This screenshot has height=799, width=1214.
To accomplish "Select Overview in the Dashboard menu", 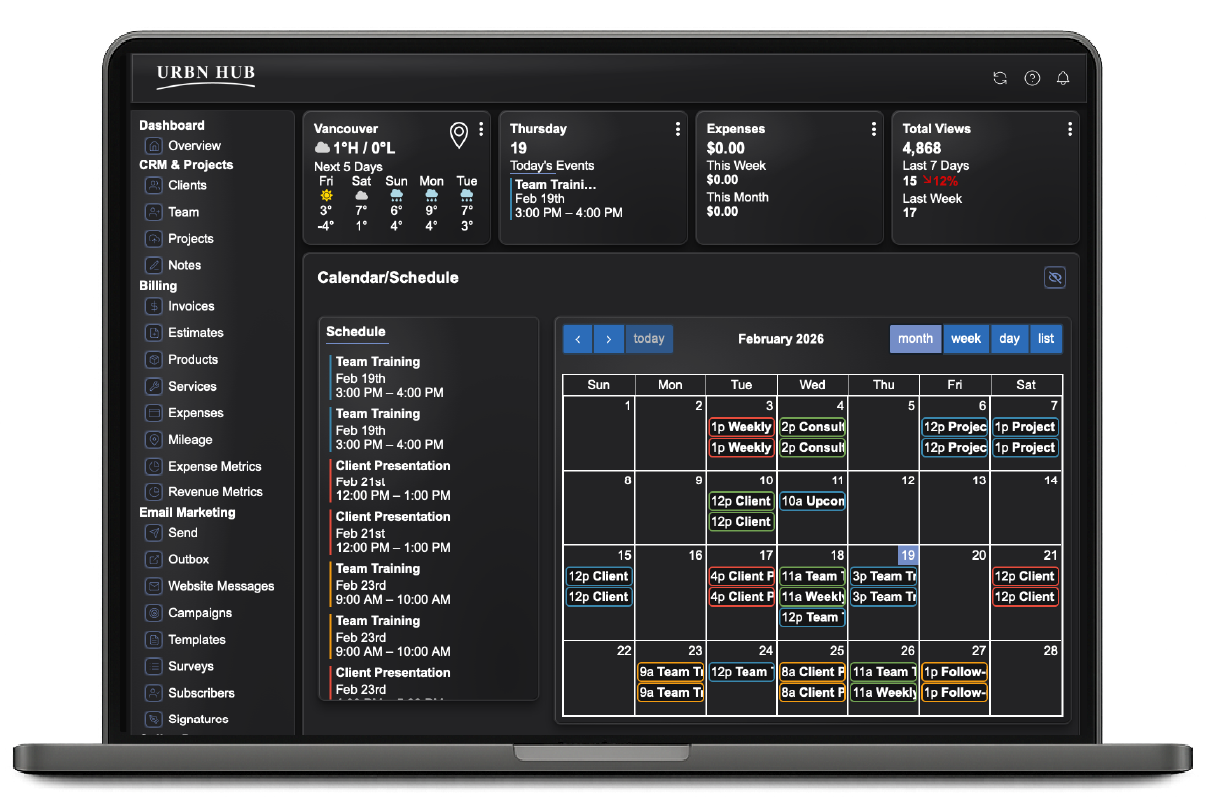I will 194,146.
